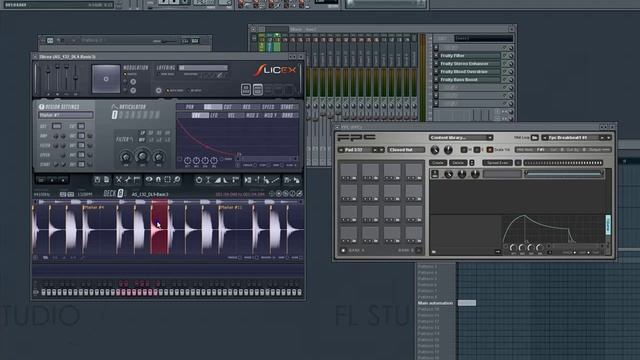Click the Closed Hat pad name field
The width and height of the screenshot is (640, 360).
pos(406,150)
